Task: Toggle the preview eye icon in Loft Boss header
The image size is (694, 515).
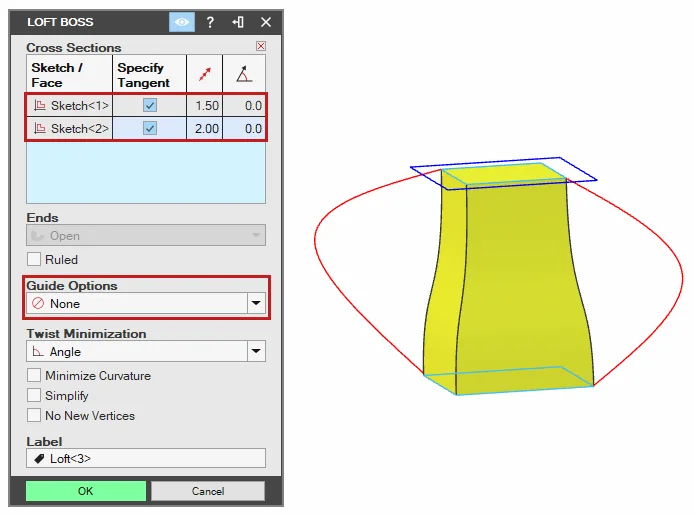Action: tap(181, 22)
